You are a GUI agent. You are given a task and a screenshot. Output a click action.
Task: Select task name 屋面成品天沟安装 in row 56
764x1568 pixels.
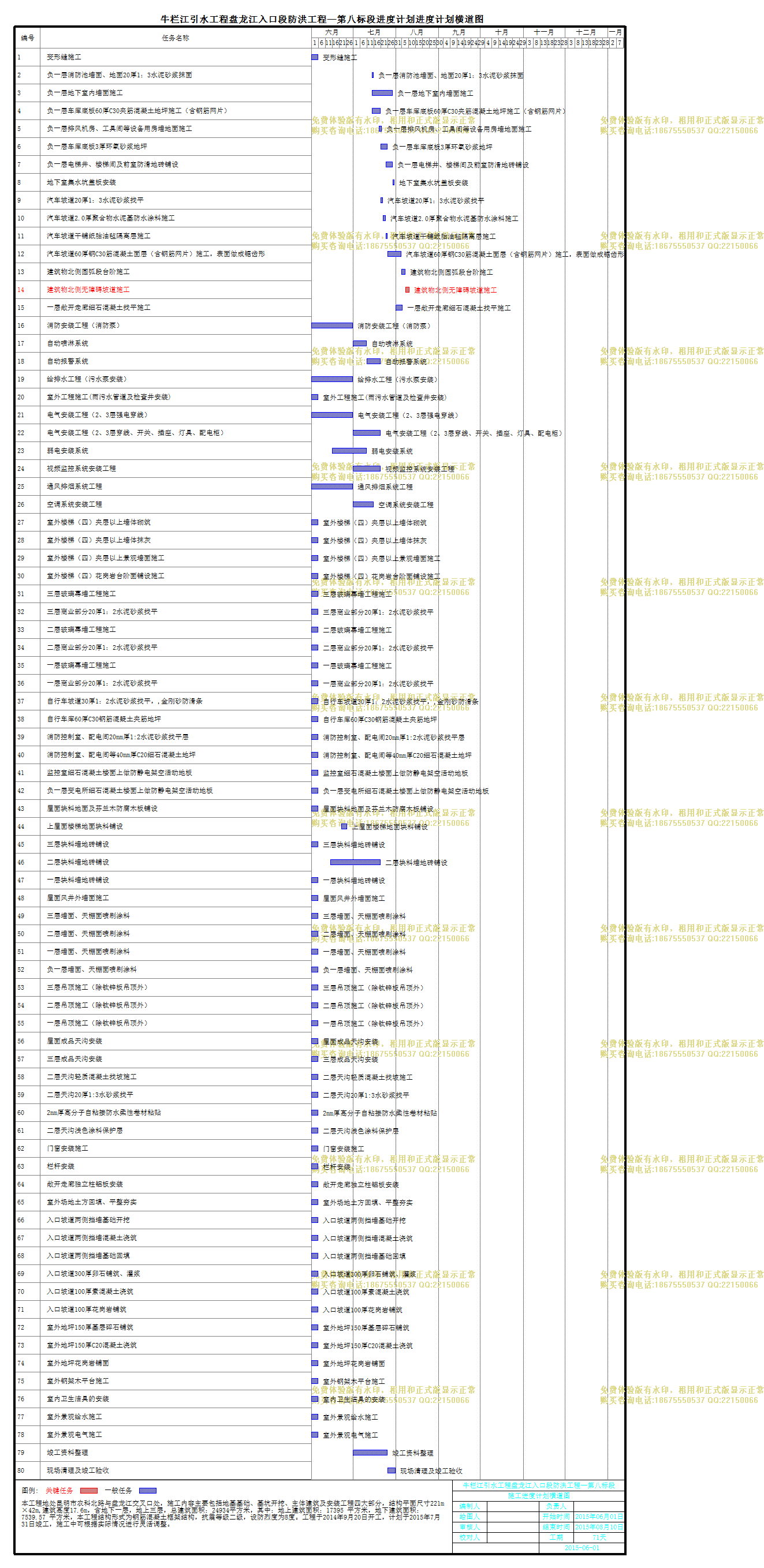(74, 1041)
